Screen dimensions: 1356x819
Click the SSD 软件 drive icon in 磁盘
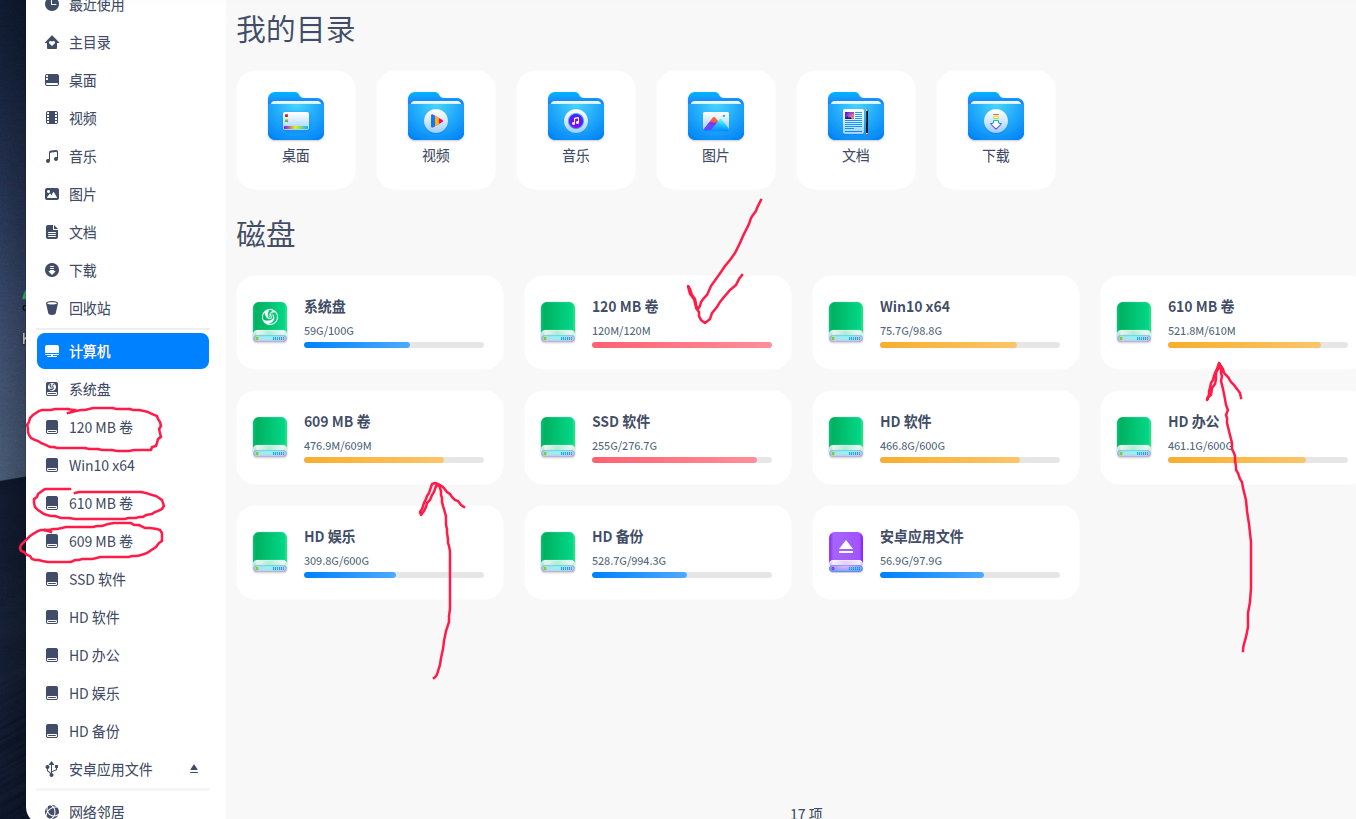[x=558, y=437]
